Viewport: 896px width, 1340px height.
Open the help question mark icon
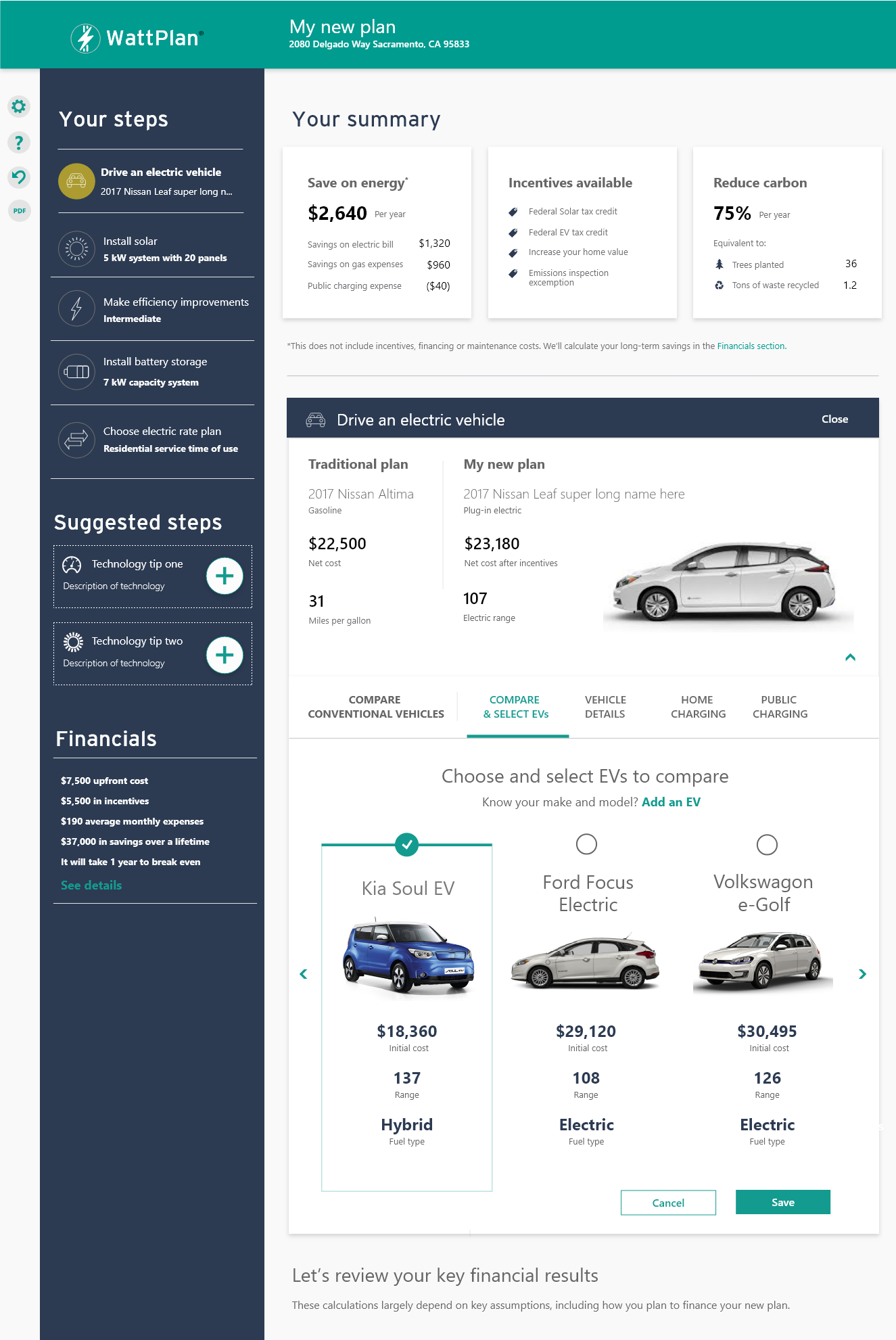click(x=19, y=142)
